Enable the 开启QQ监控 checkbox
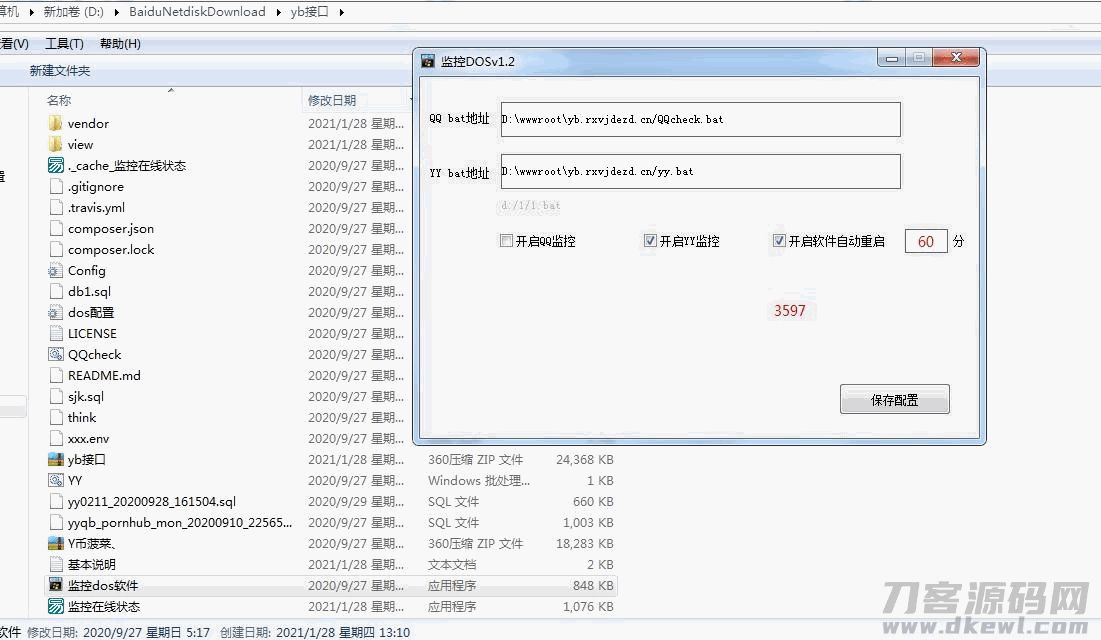Image resolution: width=1101 pixels, height=640 pixels. pos(507,241)
